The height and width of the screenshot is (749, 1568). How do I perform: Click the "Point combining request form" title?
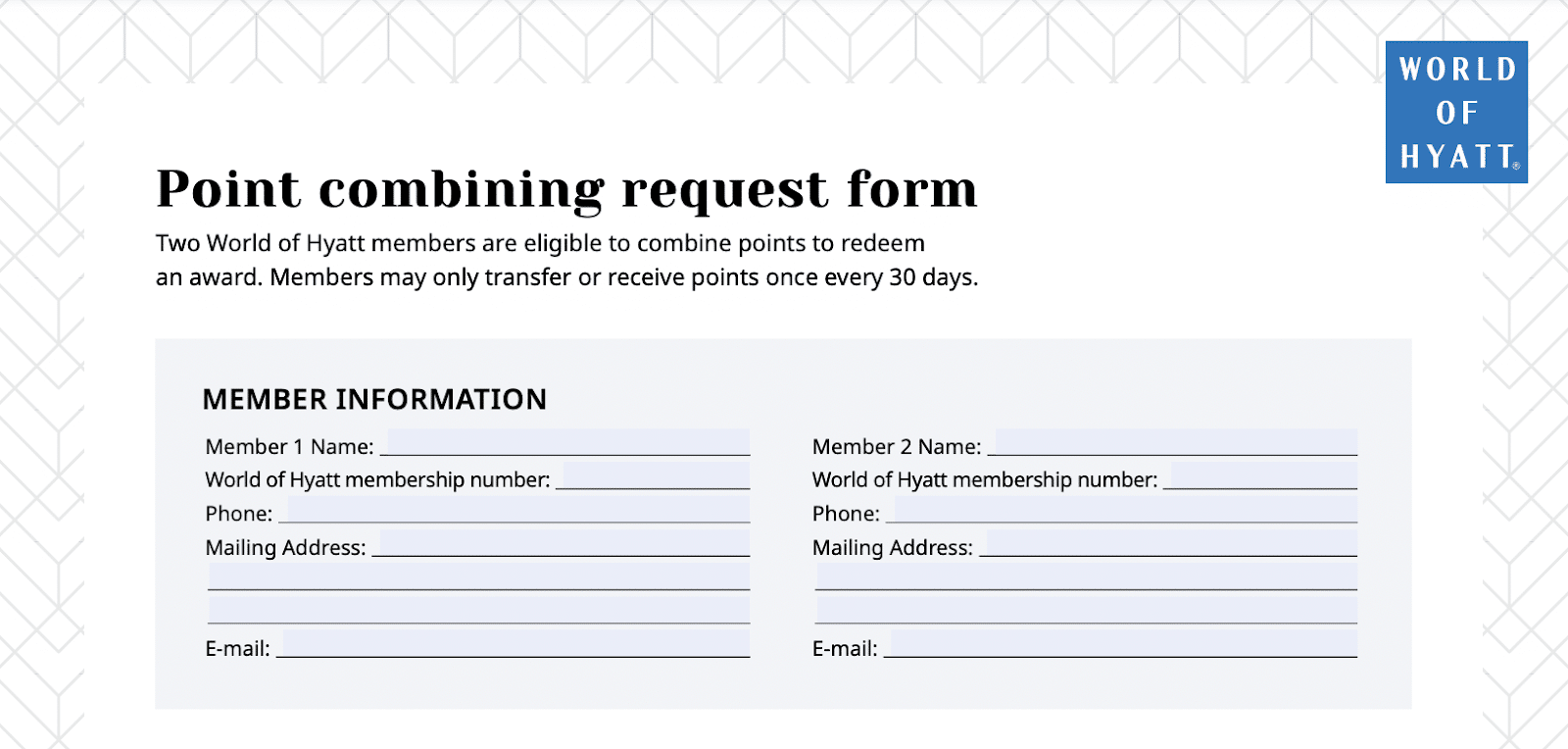(566, 188)
